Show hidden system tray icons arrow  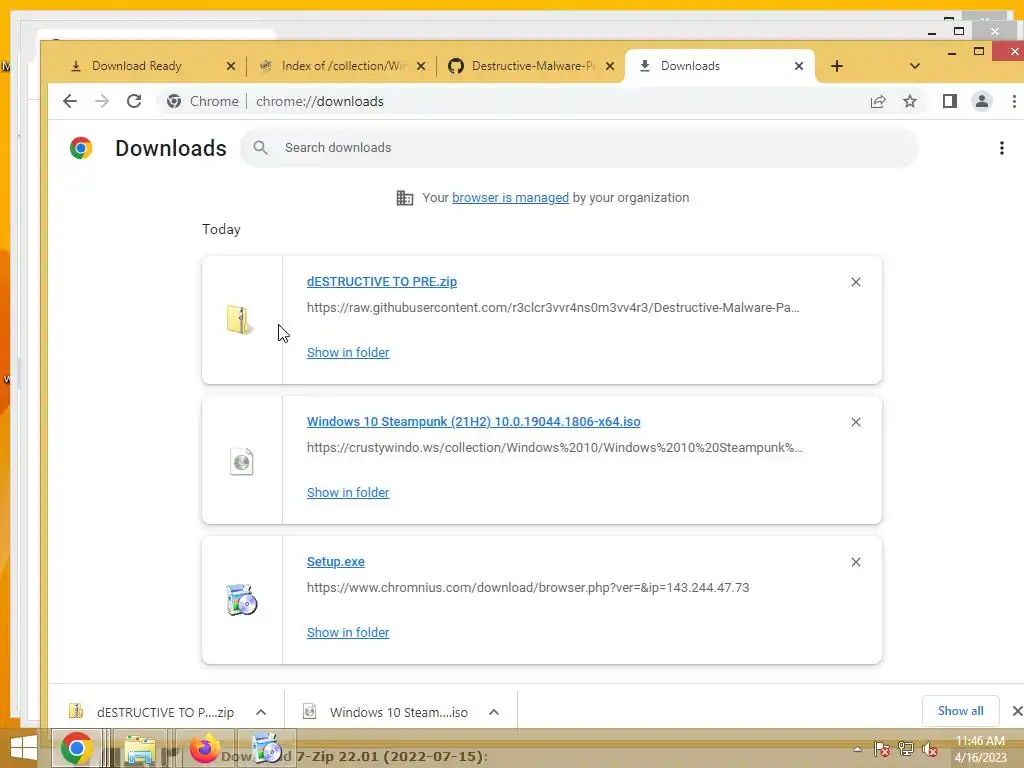coord(857,749)
